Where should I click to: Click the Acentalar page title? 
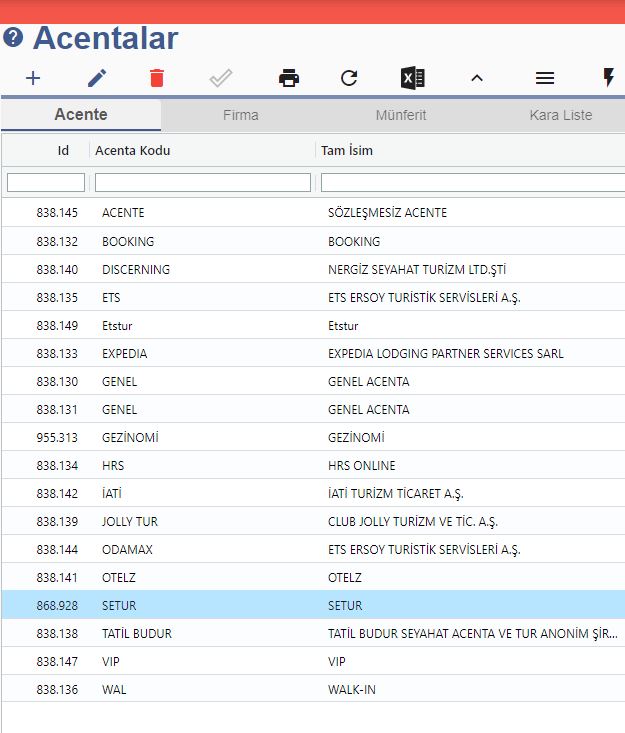[x=106, y=38]
